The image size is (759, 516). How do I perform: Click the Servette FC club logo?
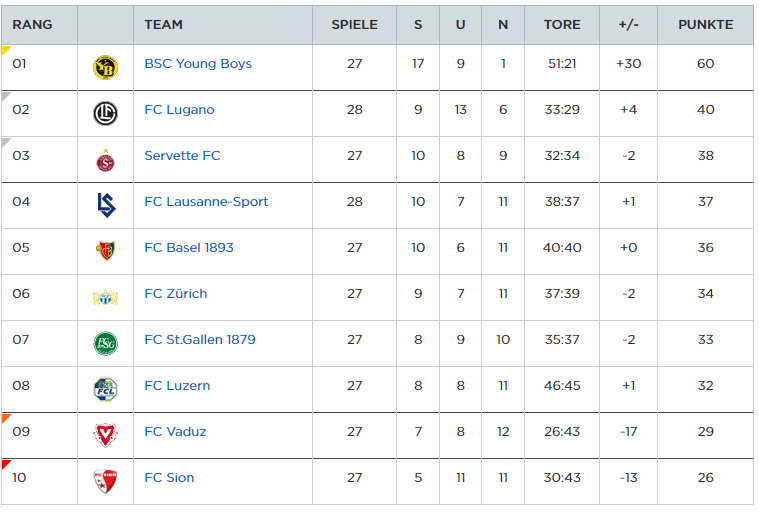pos(106,160)
